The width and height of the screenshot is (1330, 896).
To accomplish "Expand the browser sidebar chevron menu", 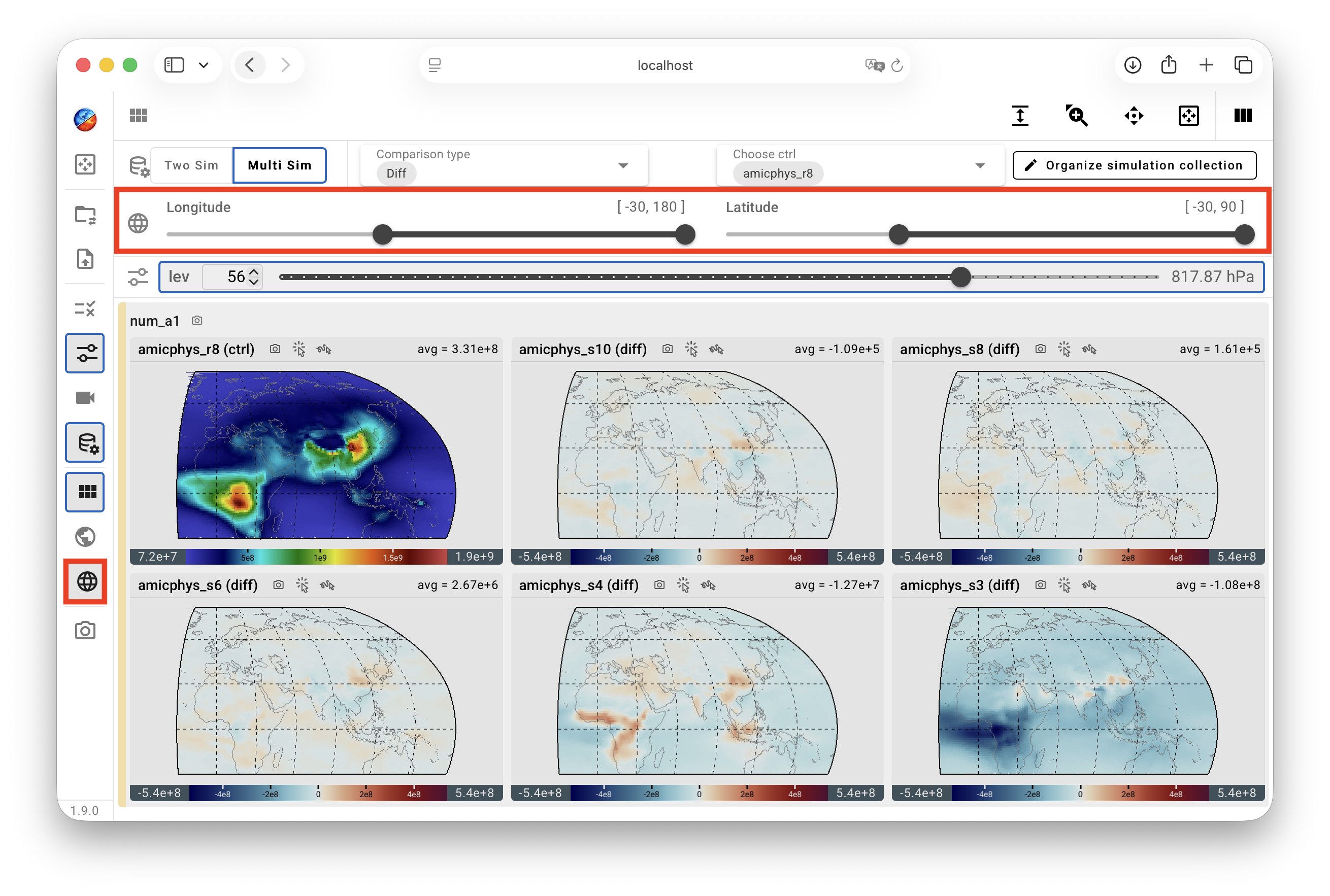I will click(204, 65).
